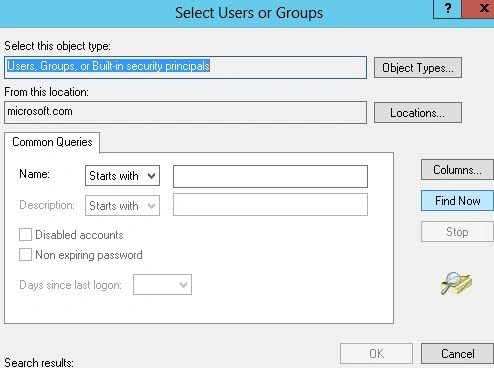Select the object type field text
Screen dimensions: 494x368
185,67
